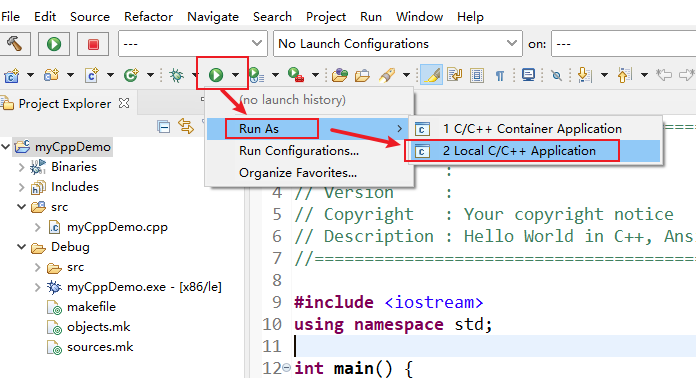The image size is (696, 378).
Task: Open dropdown arrow beside New Class icon
Action: (150, 75)
